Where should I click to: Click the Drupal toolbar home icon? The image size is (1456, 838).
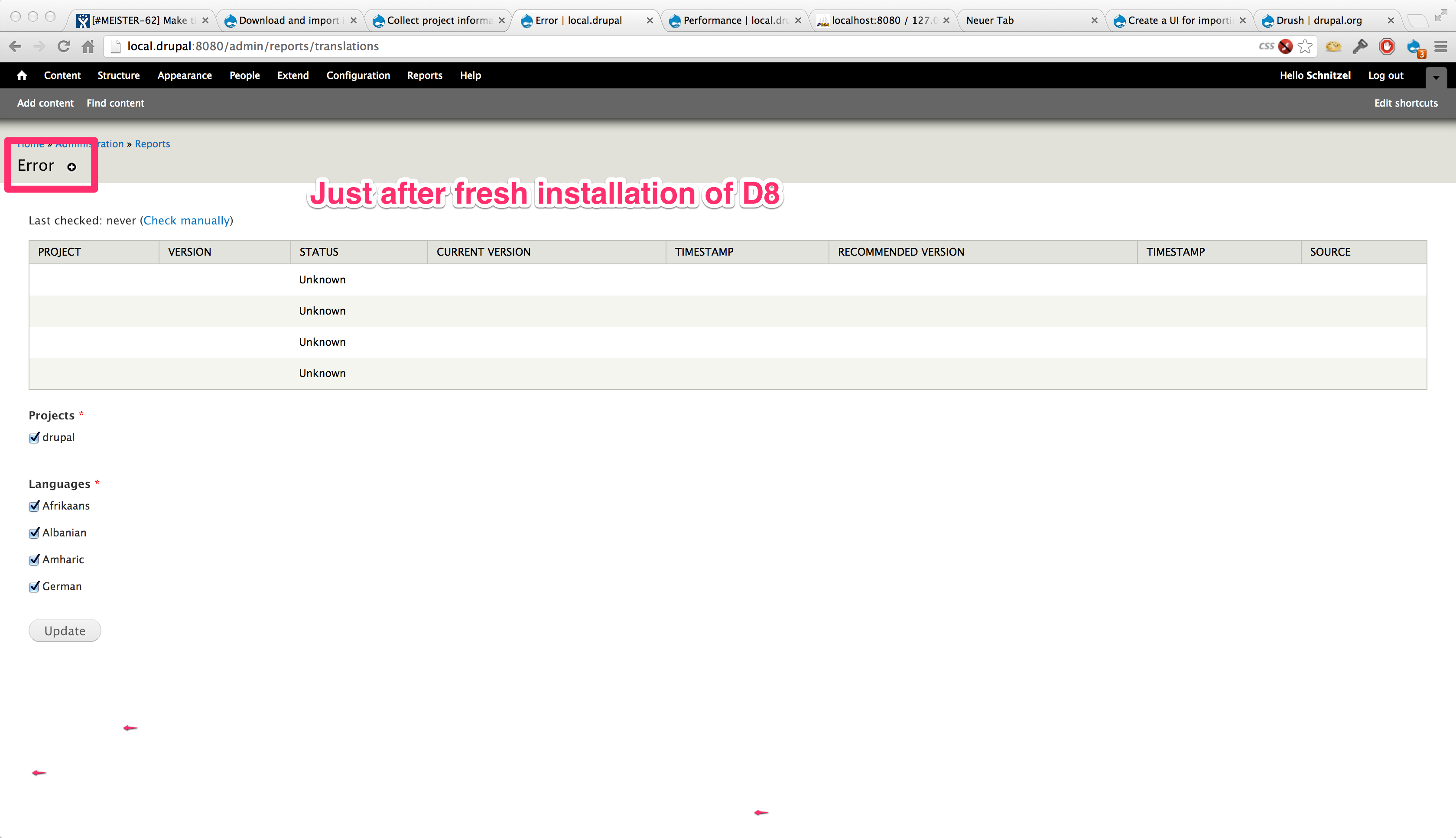point(22,75)
